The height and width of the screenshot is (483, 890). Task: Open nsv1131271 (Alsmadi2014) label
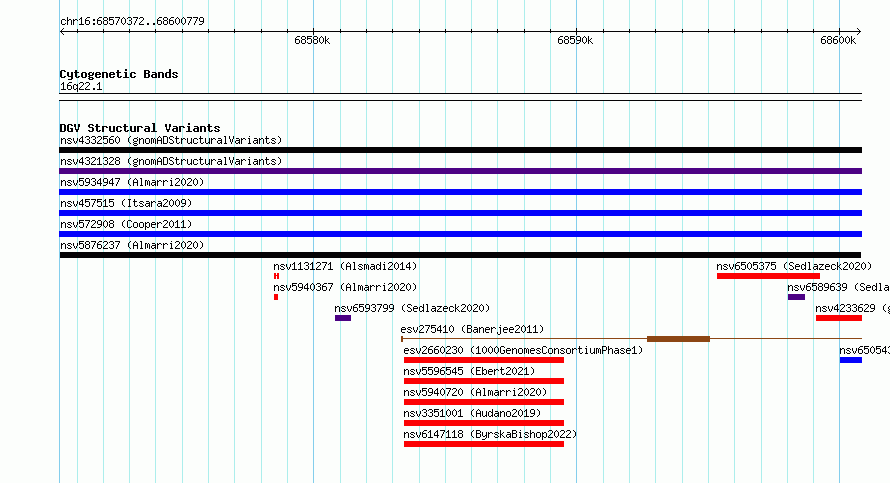tap(345, 266)
